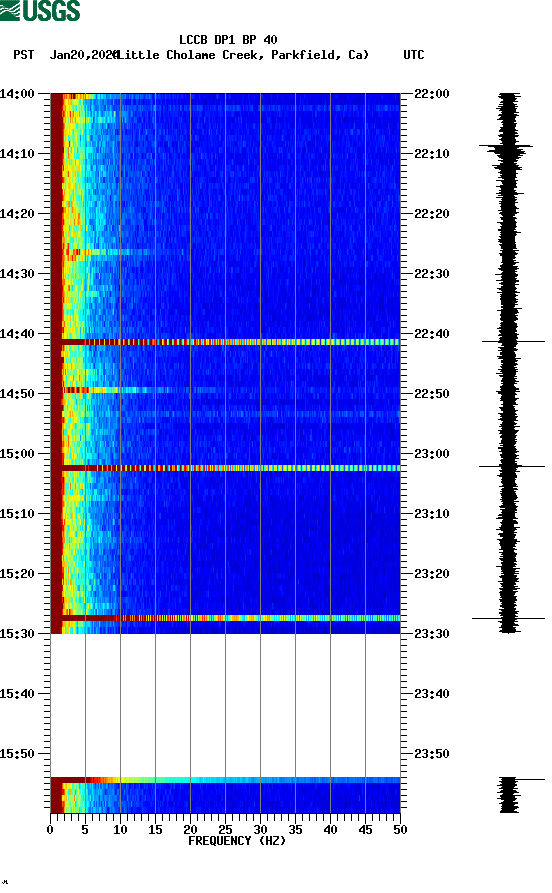Click the 45 Hz frequency tick label
The image size is (552, 893).
(x=365, y=830)
